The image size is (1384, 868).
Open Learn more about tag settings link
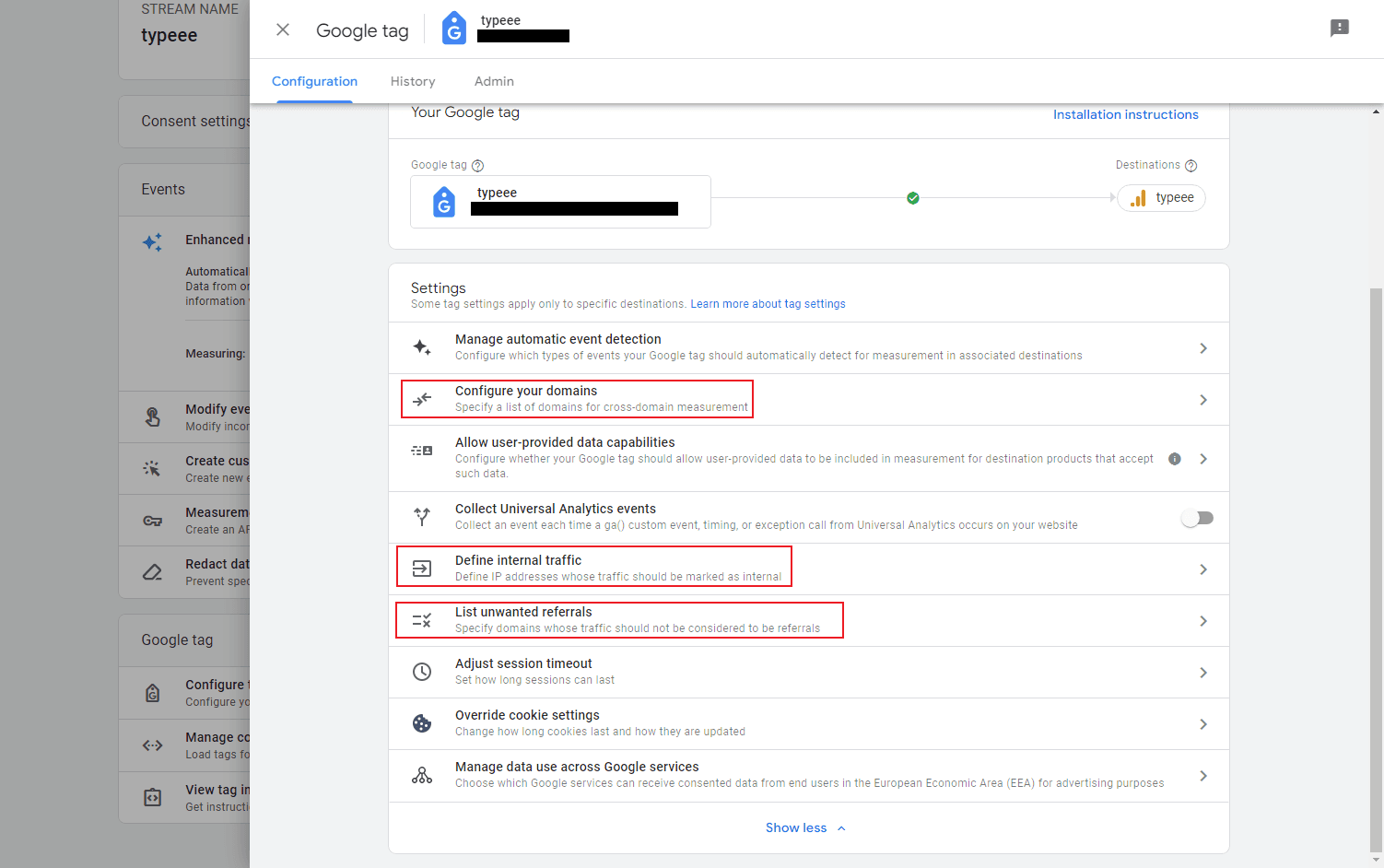tap(768, 304)
